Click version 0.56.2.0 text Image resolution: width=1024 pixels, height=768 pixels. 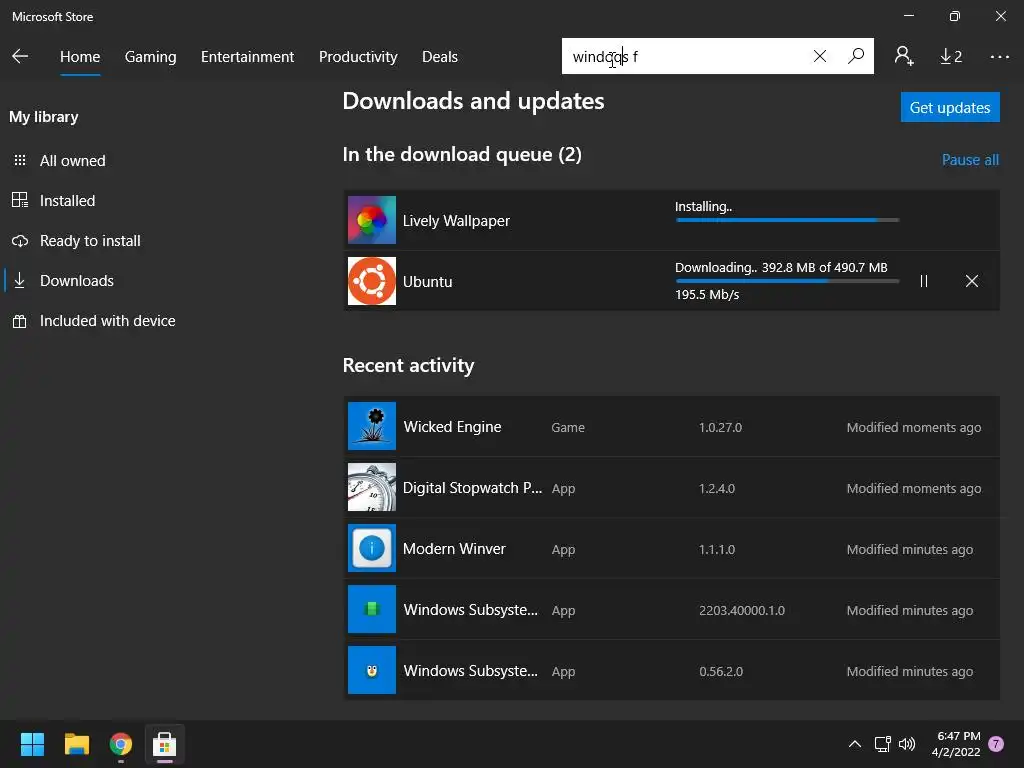click(x=721, y=671)
